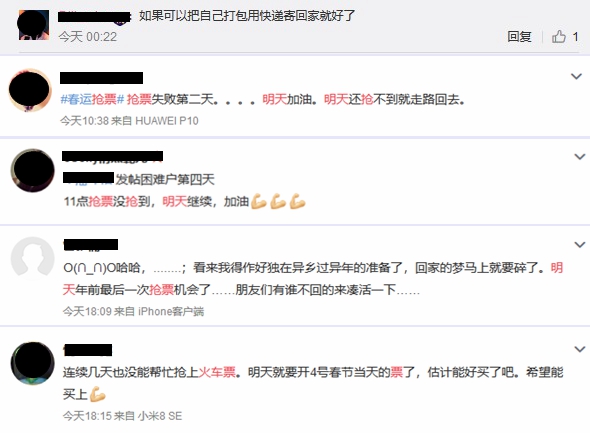Expand the chevron on the HUAWEI P10 post
The height and width of the screenshot is (433, 590).
(576, 76)
